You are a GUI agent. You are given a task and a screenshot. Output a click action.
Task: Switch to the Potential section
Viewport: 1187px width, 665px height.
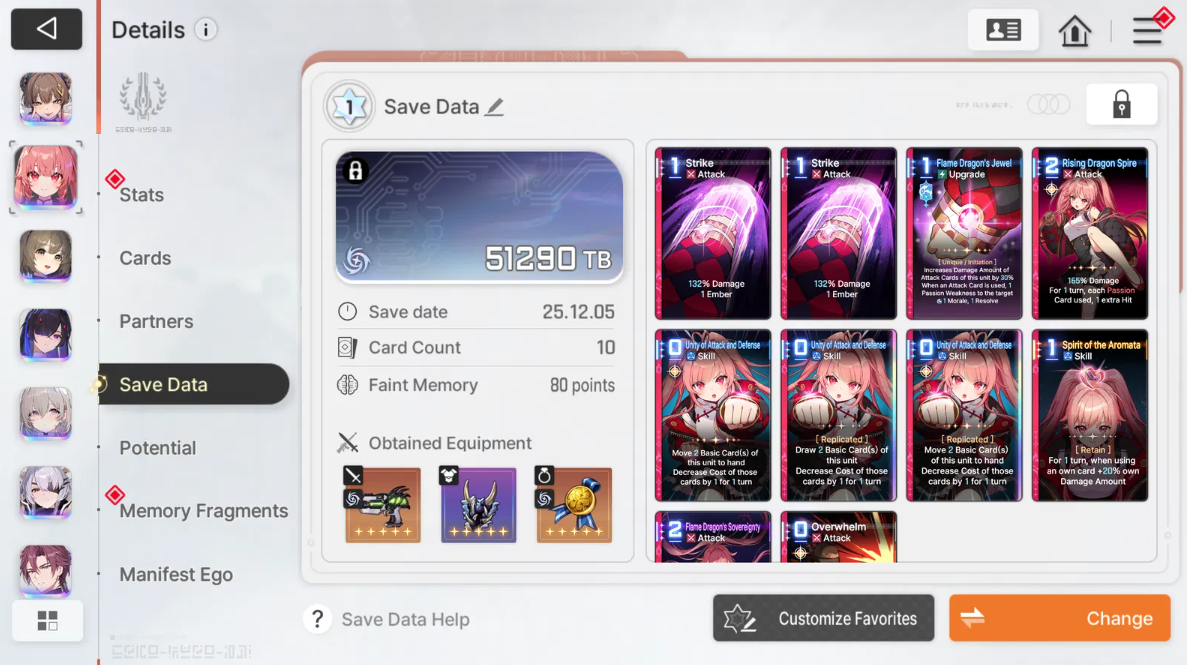pyautogui.click(x=157, y=448)
